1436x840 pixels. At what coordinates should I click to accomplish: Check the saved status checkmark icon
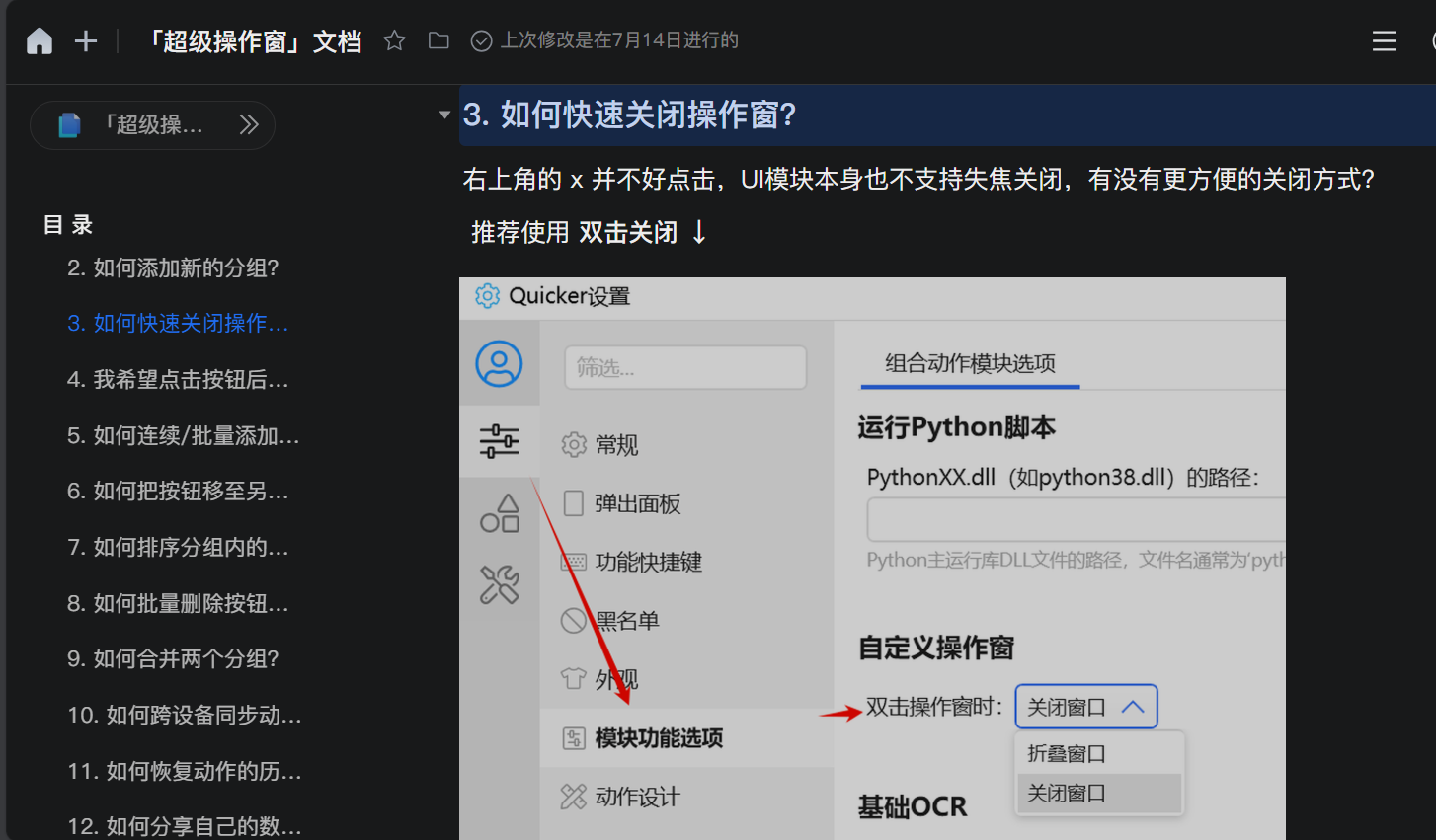click(481, 40)
